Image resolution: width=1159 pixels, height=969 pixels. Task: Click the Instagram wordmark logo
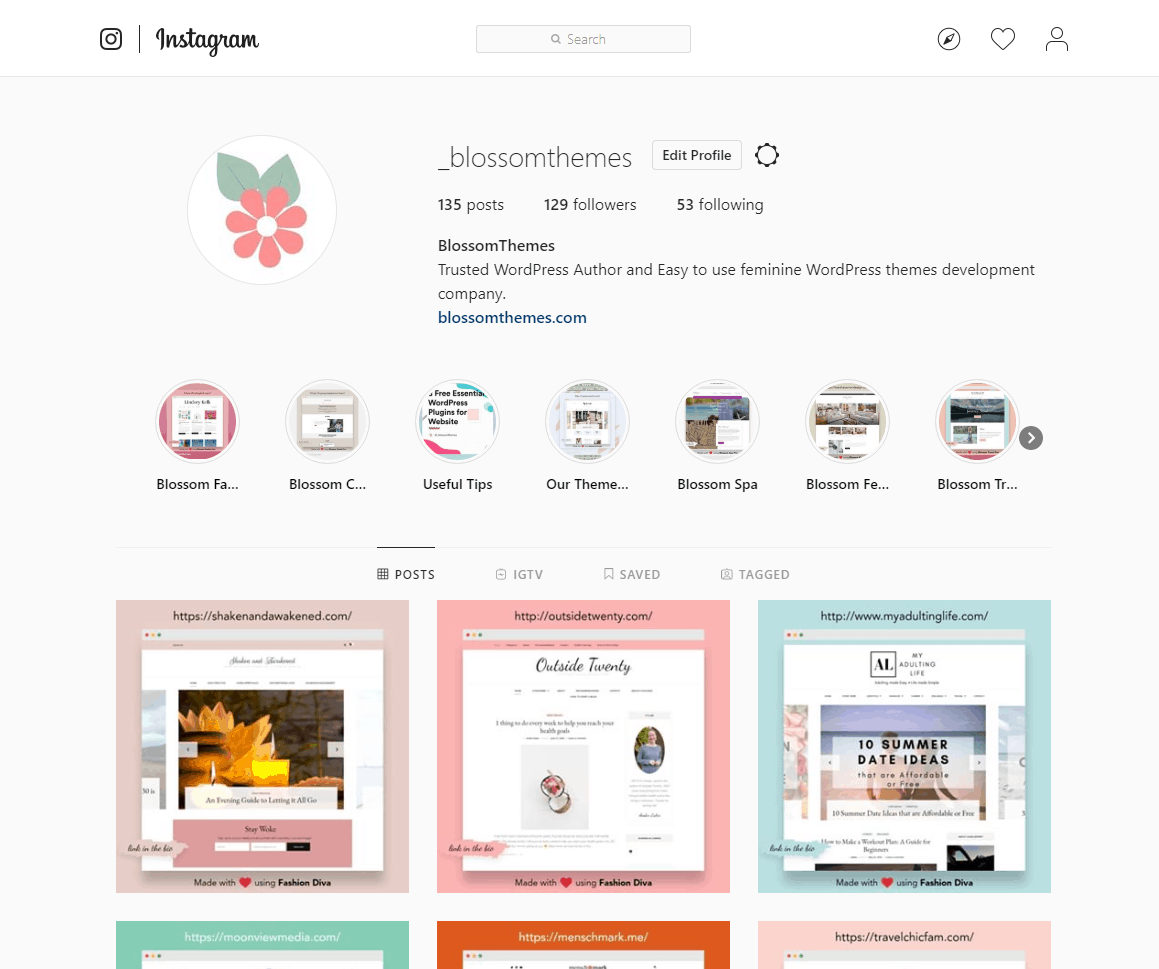click(207, 40)
